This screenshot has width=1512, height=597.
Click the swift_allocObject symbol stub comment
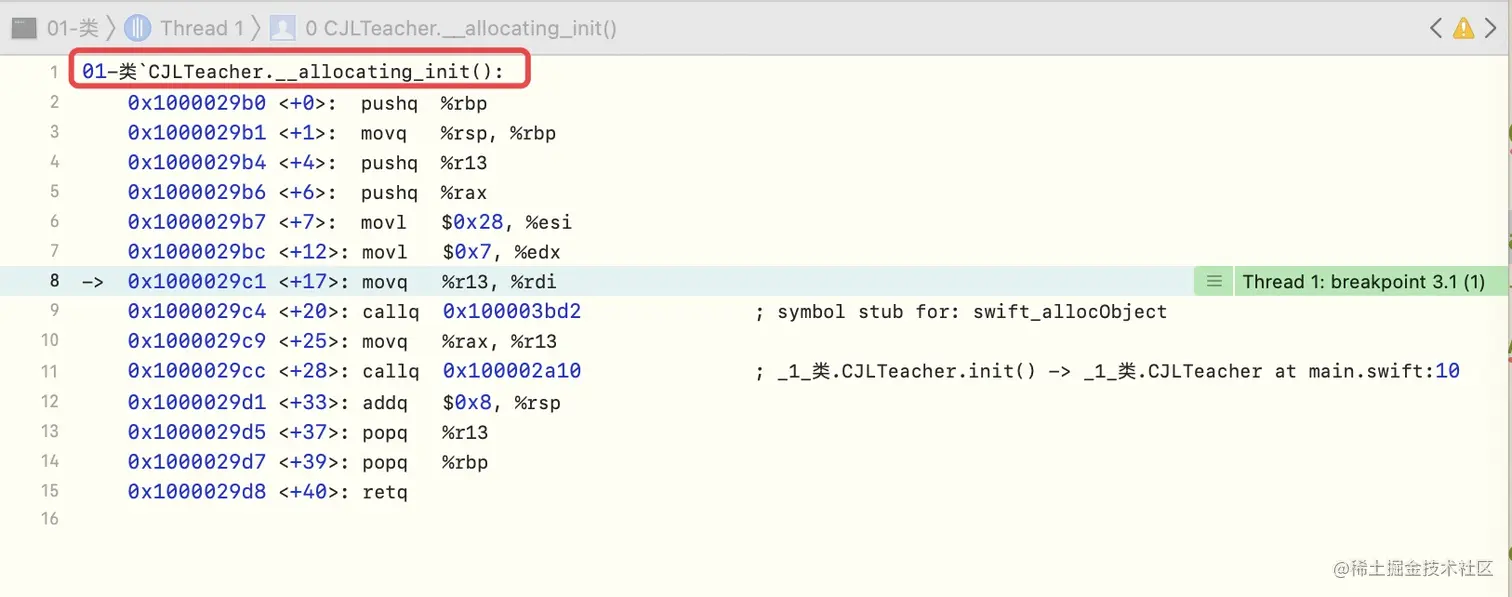point(961,311)
